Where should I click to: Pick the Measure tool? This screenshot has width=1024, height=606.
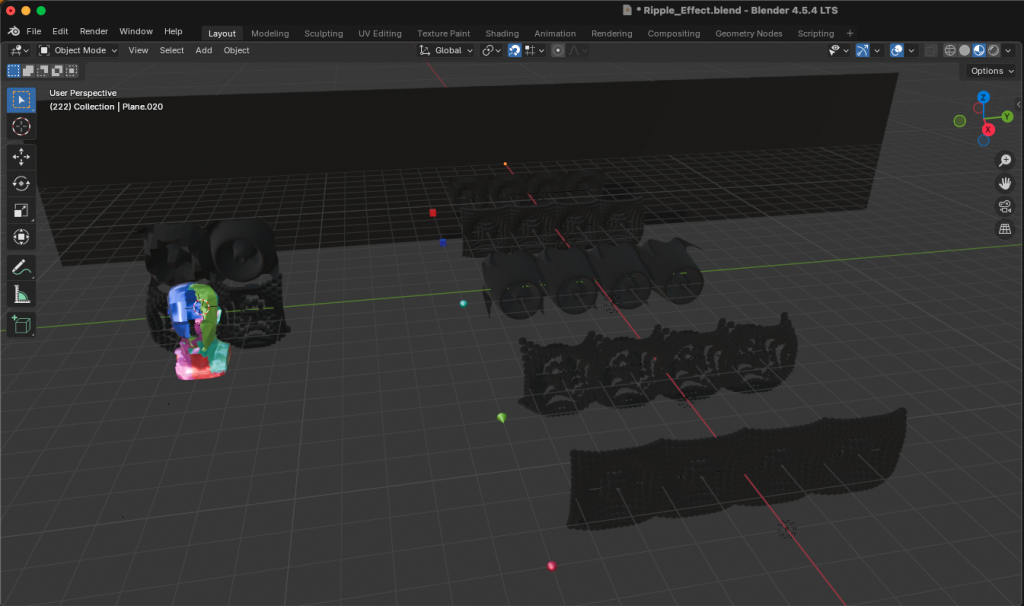coord(21,294)
